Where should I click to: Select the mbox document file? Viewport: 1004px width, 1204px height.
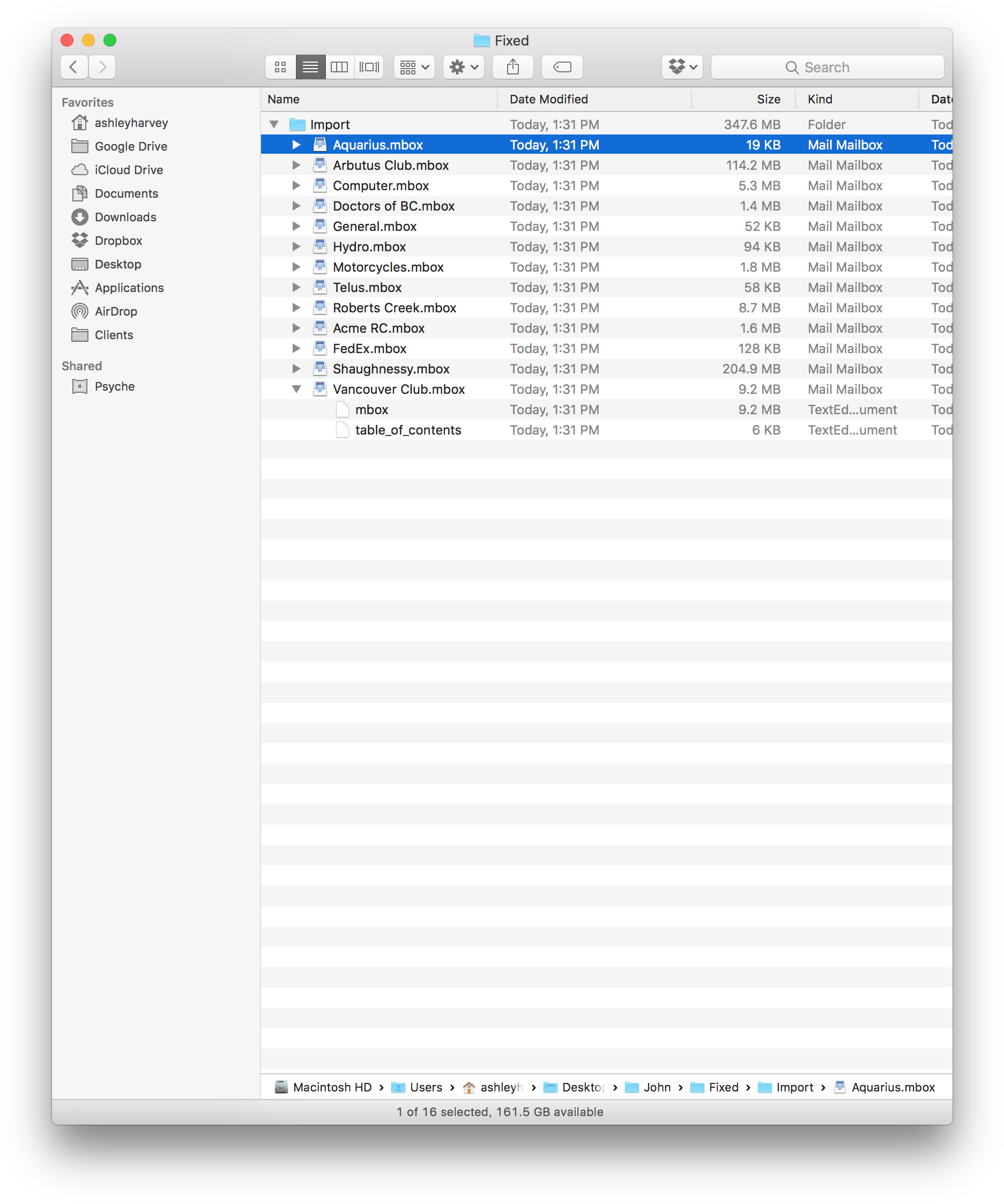tap(606, 409)
